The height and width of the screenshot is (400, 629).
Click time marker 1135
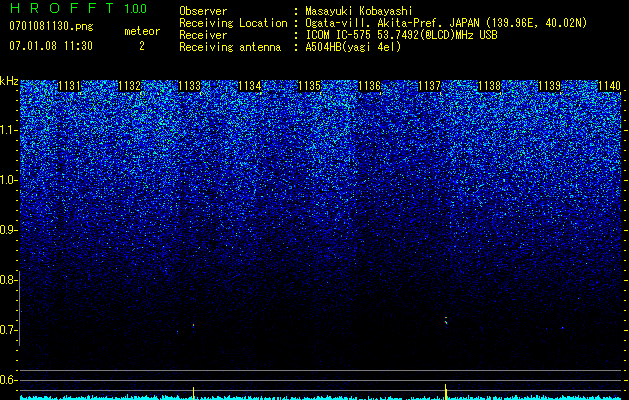(x=310, y=86)
